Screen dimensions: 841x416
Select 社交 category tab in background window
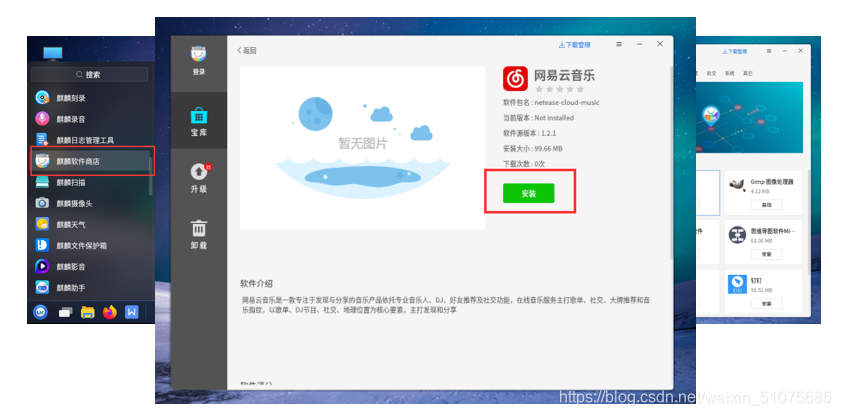coord(711,73)
